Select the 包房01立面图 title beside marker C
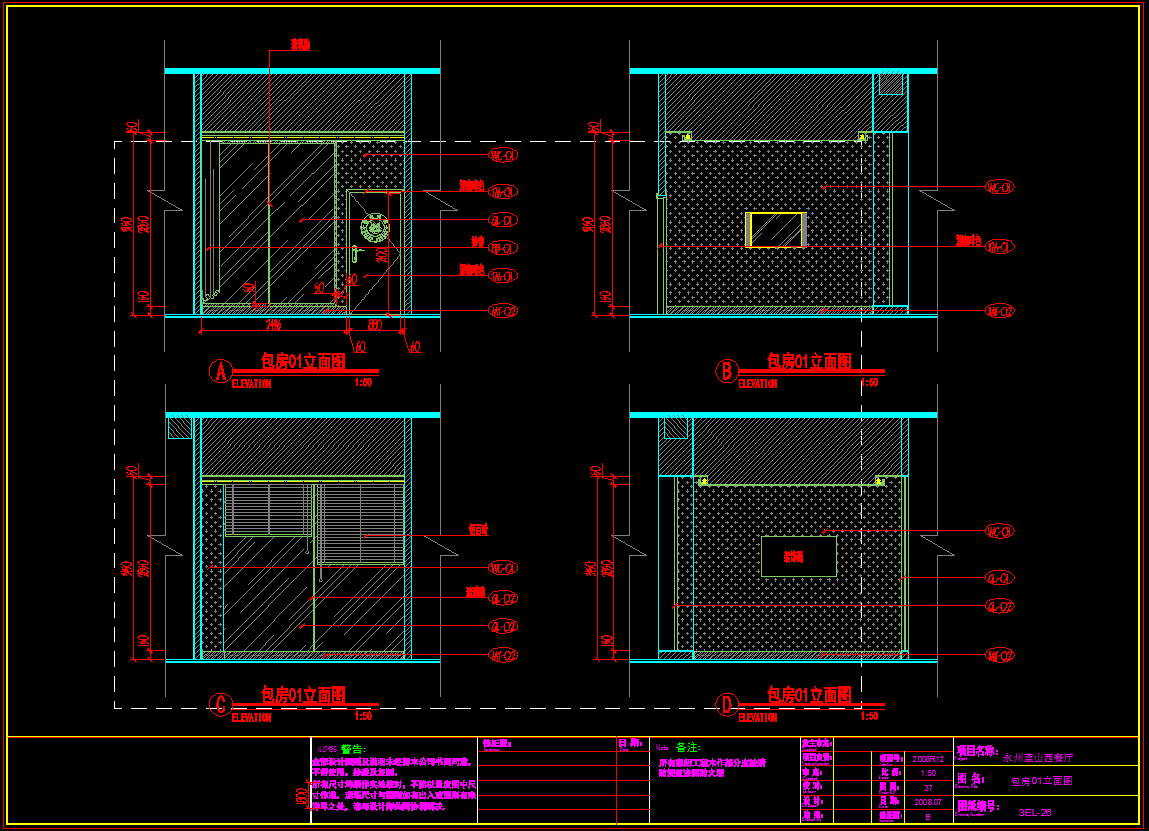This screenshot has width=1149, height=831. [303, 695]
